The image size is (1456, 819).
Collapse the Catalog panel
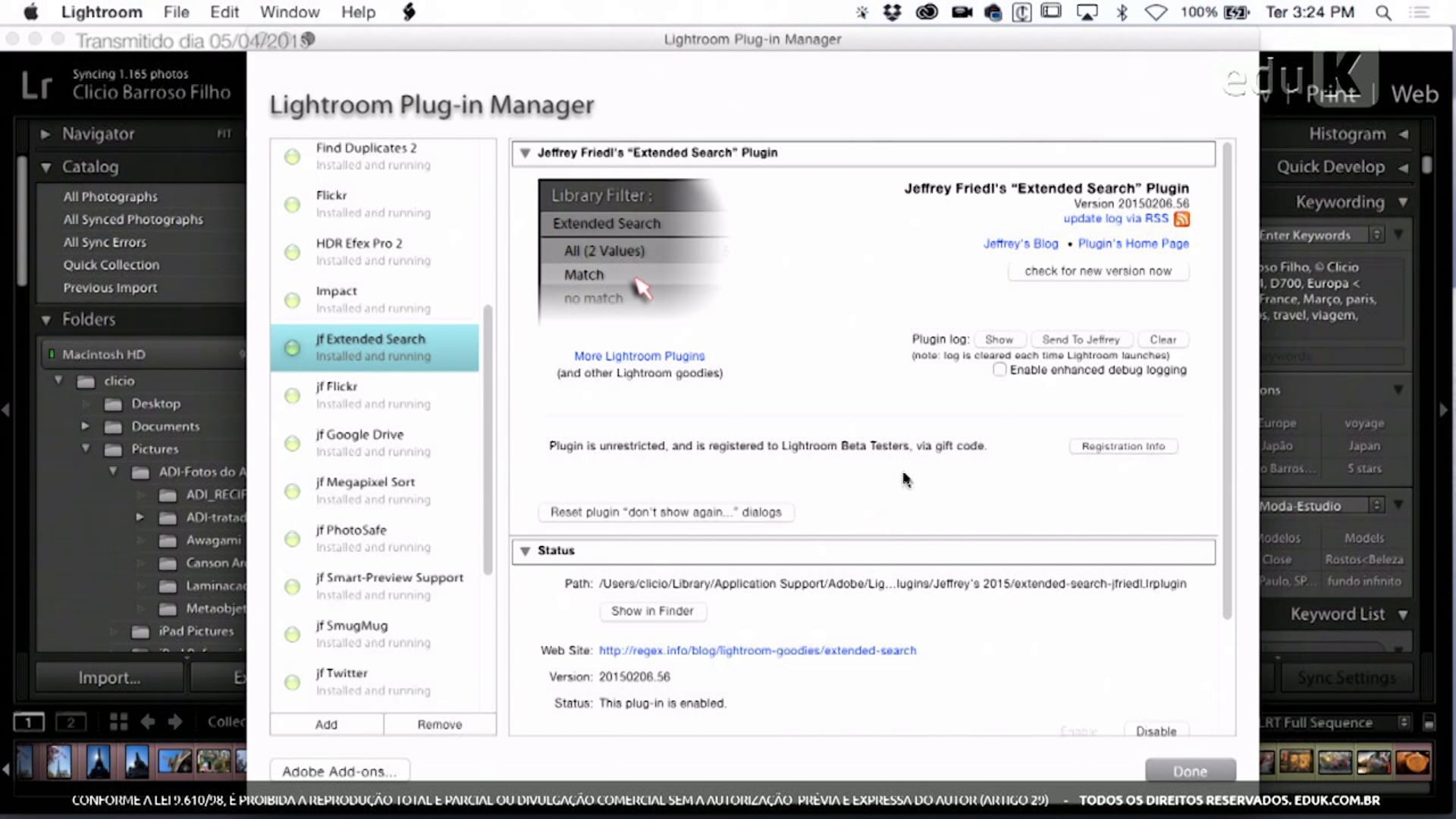click(x=46, y=167)
